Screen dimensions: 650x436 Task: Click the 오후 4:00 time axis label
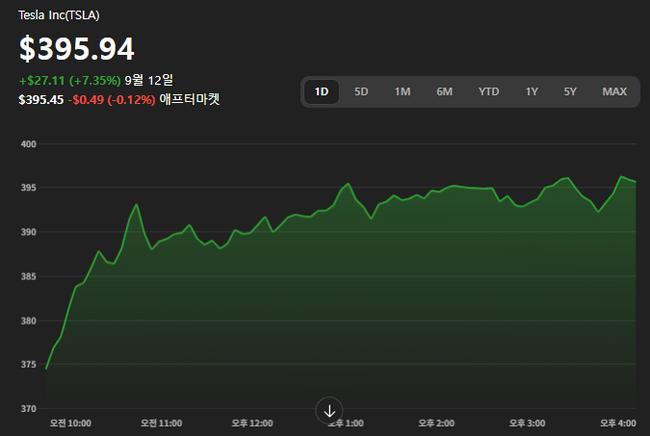(x=618, y=423)
